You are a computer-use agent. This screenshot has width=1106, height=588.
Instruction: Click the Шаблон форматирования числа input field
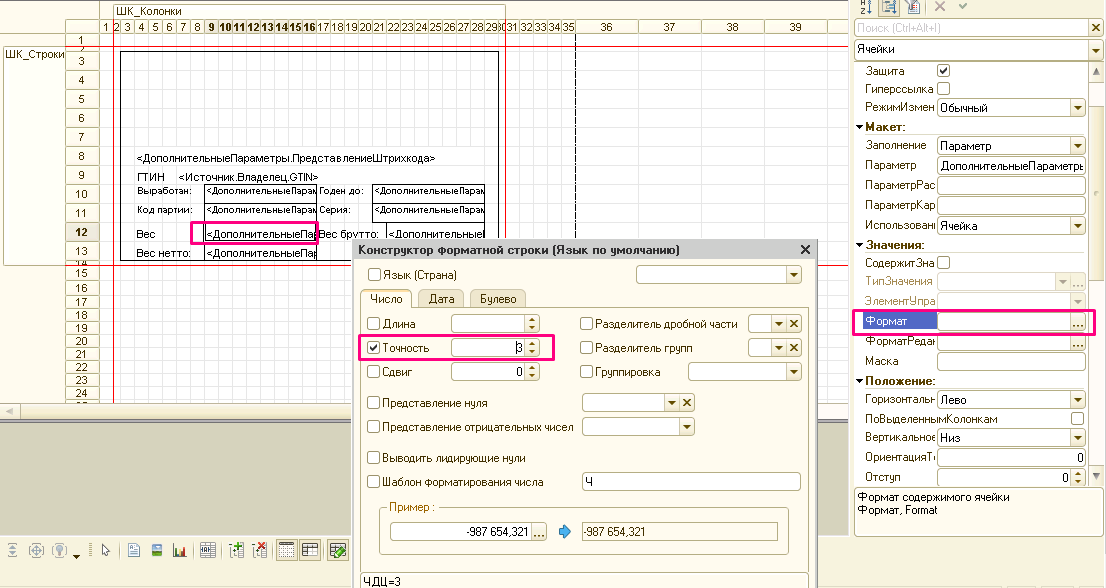(x=691, y=482)
